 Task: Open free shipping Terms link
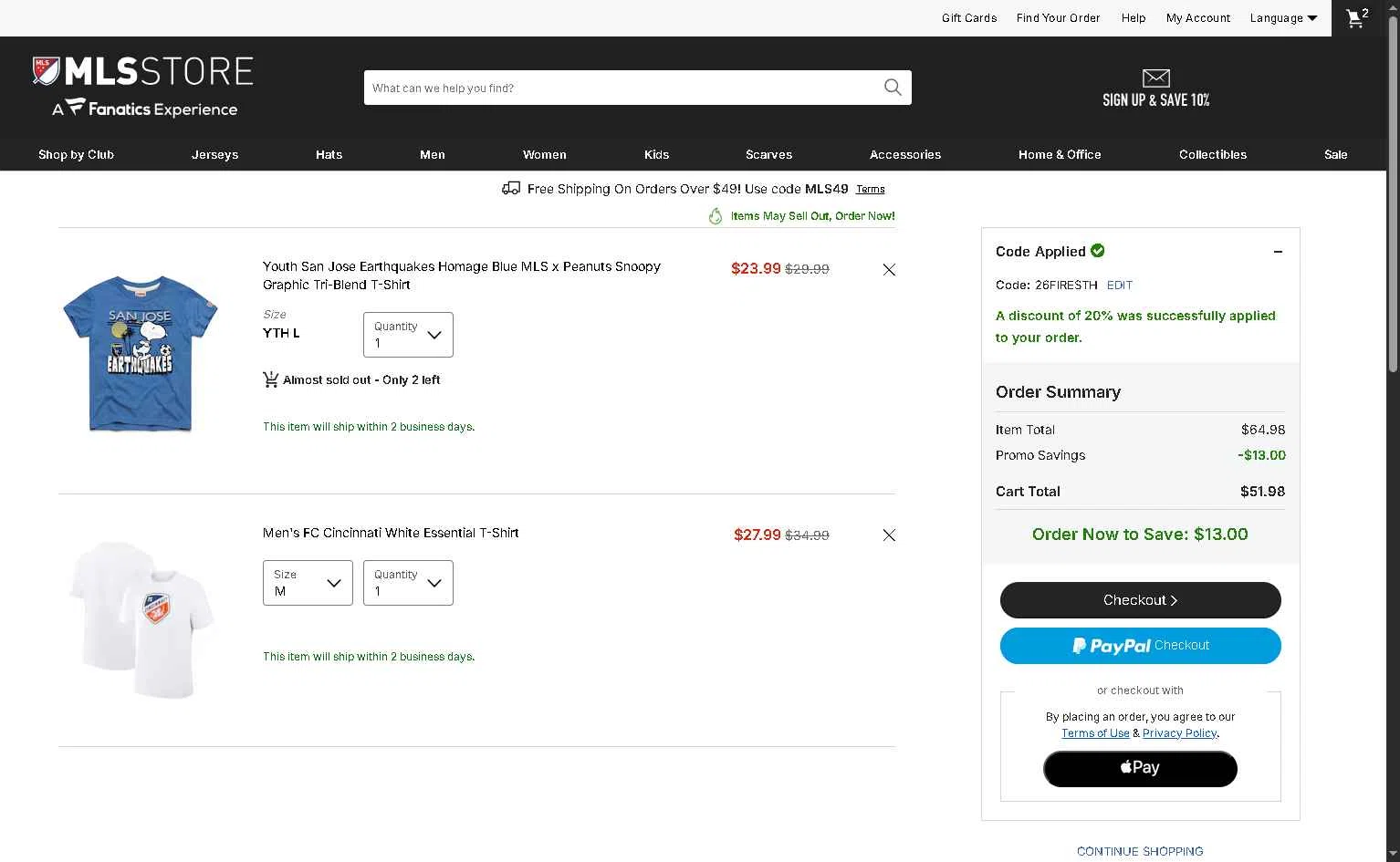tap(871, 190)
